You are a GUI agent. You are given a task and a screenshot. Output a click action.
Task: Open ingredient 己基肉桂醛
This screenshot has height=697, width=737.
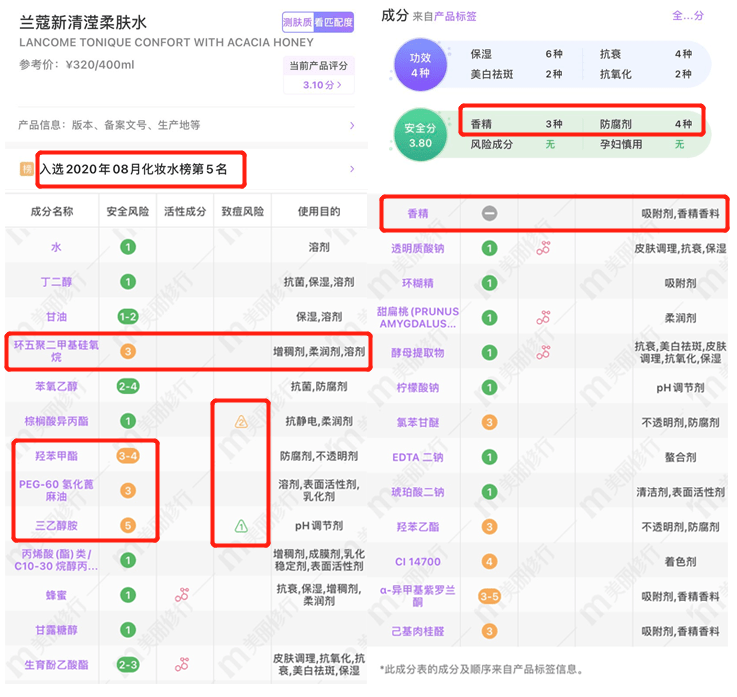[x=418, y=631]
